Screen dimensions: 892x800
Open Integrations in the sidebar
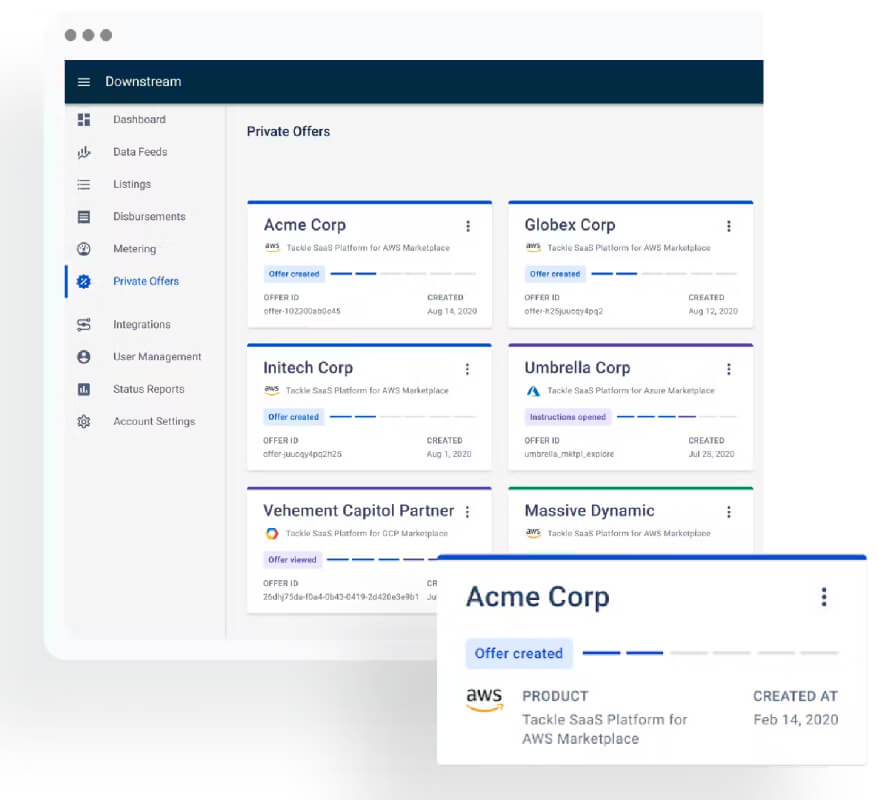(x=142, y=324)
